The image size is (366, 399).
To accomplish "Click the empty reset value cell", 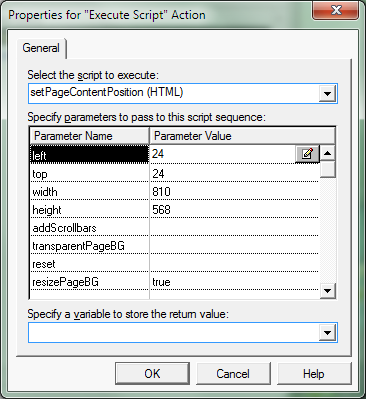I will pyautogui.click(x=234, y=264).
